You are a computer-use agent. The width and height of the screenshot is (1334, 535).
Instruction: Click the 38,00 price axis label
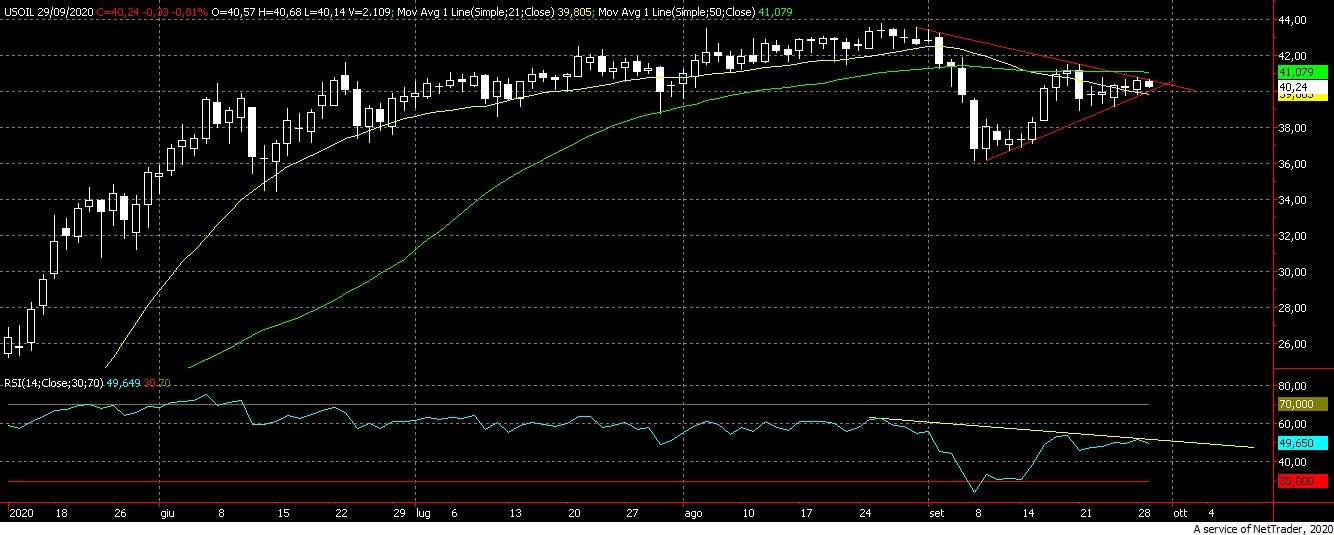[x=1293, y=128]
